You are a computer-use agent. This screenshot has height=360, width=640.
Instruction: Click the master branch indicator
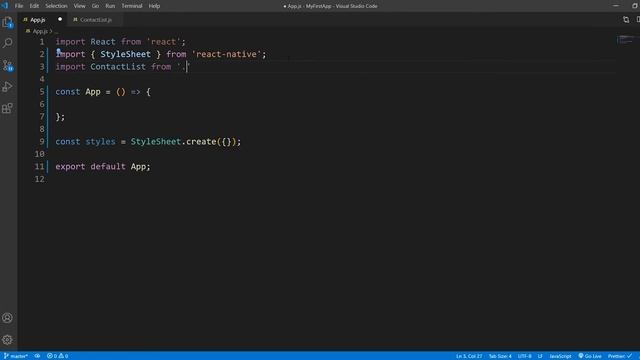16,356
